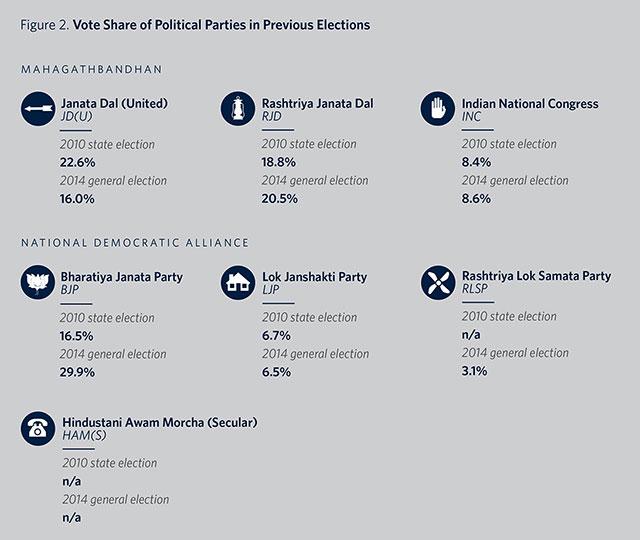Click the Indian National Congress heading
Screen dimensions: 640x540
530,104
